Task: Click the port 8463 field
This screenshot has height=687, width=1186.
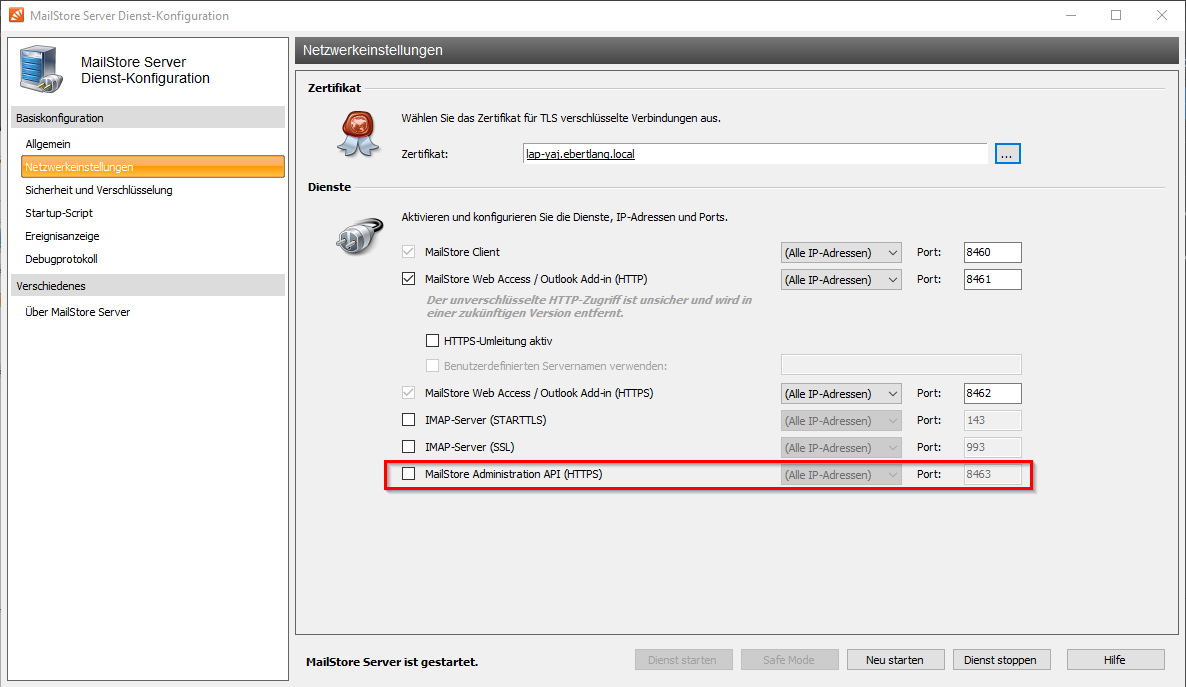Action: [x=992, y=474]
